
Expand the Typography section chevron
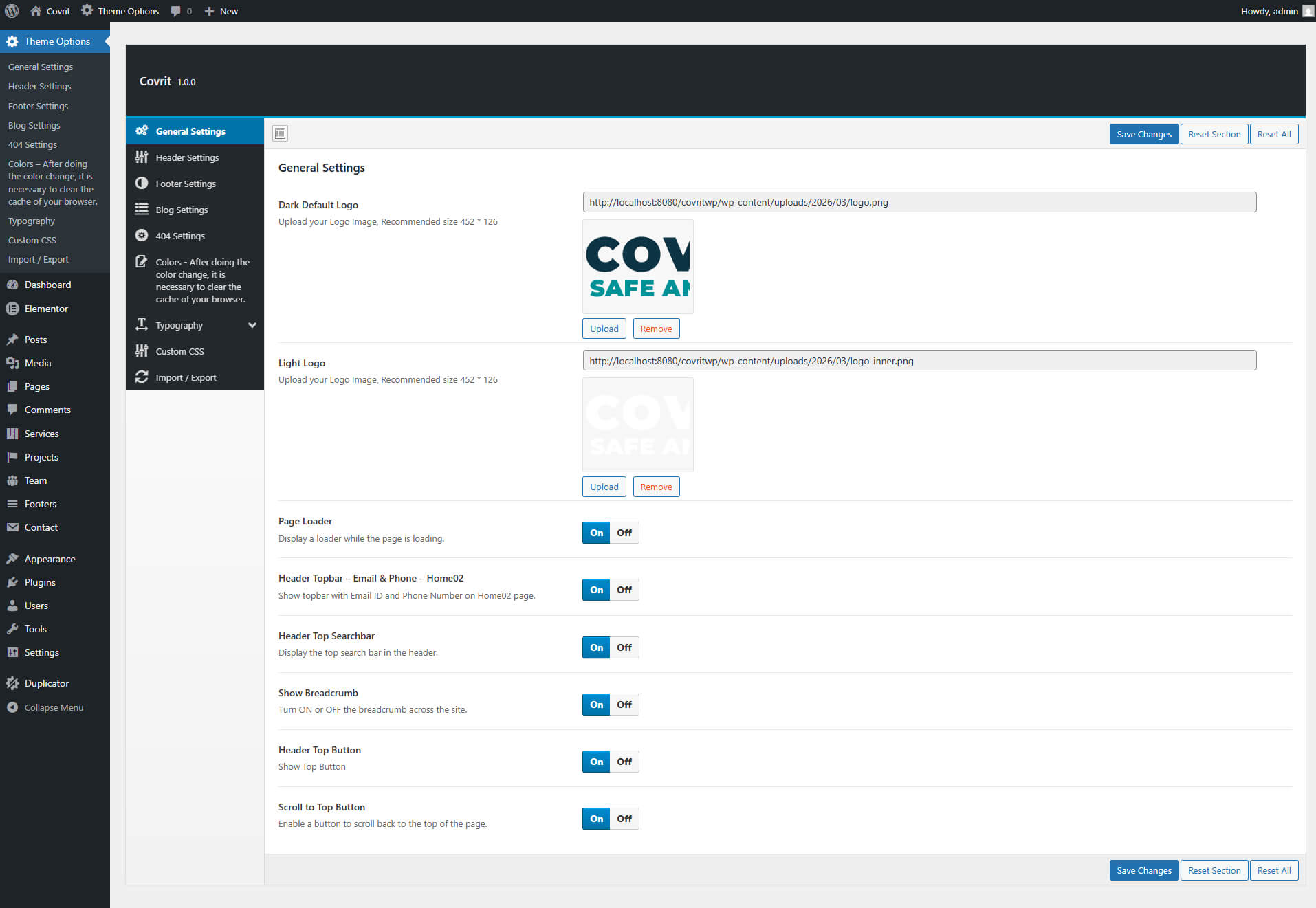tap(252, 325)
